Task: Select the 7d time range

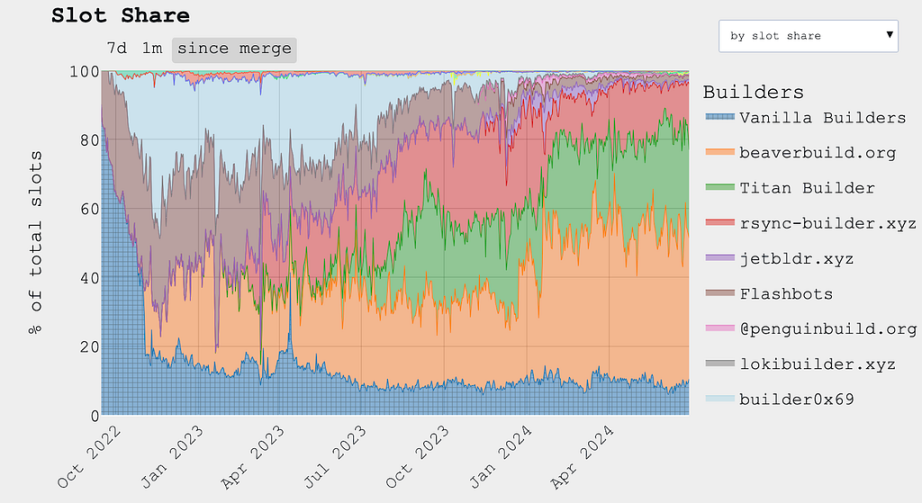Action: (116, 49)
